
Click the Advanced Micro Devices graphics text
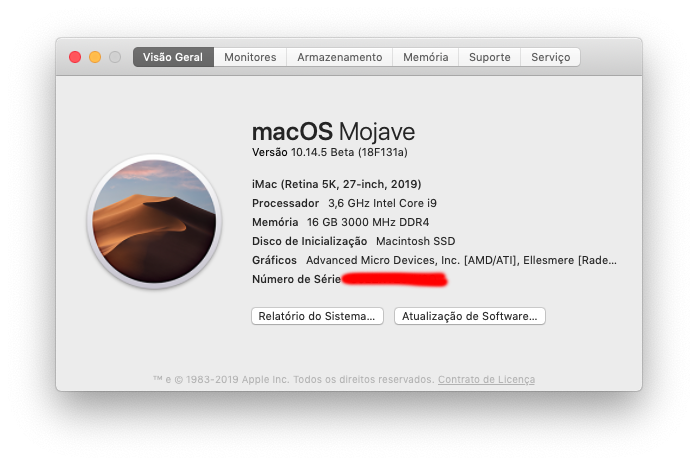pos(461,260)
